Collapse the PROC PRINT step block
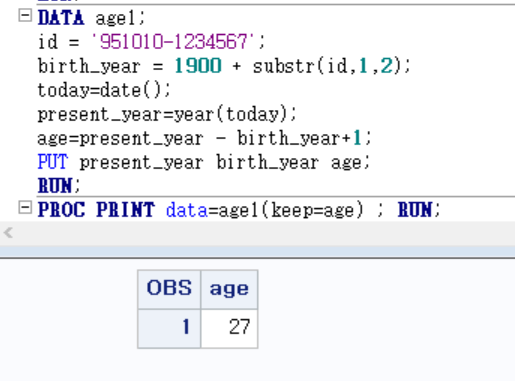This screenshot has height=381, width=515. [25, 208]
